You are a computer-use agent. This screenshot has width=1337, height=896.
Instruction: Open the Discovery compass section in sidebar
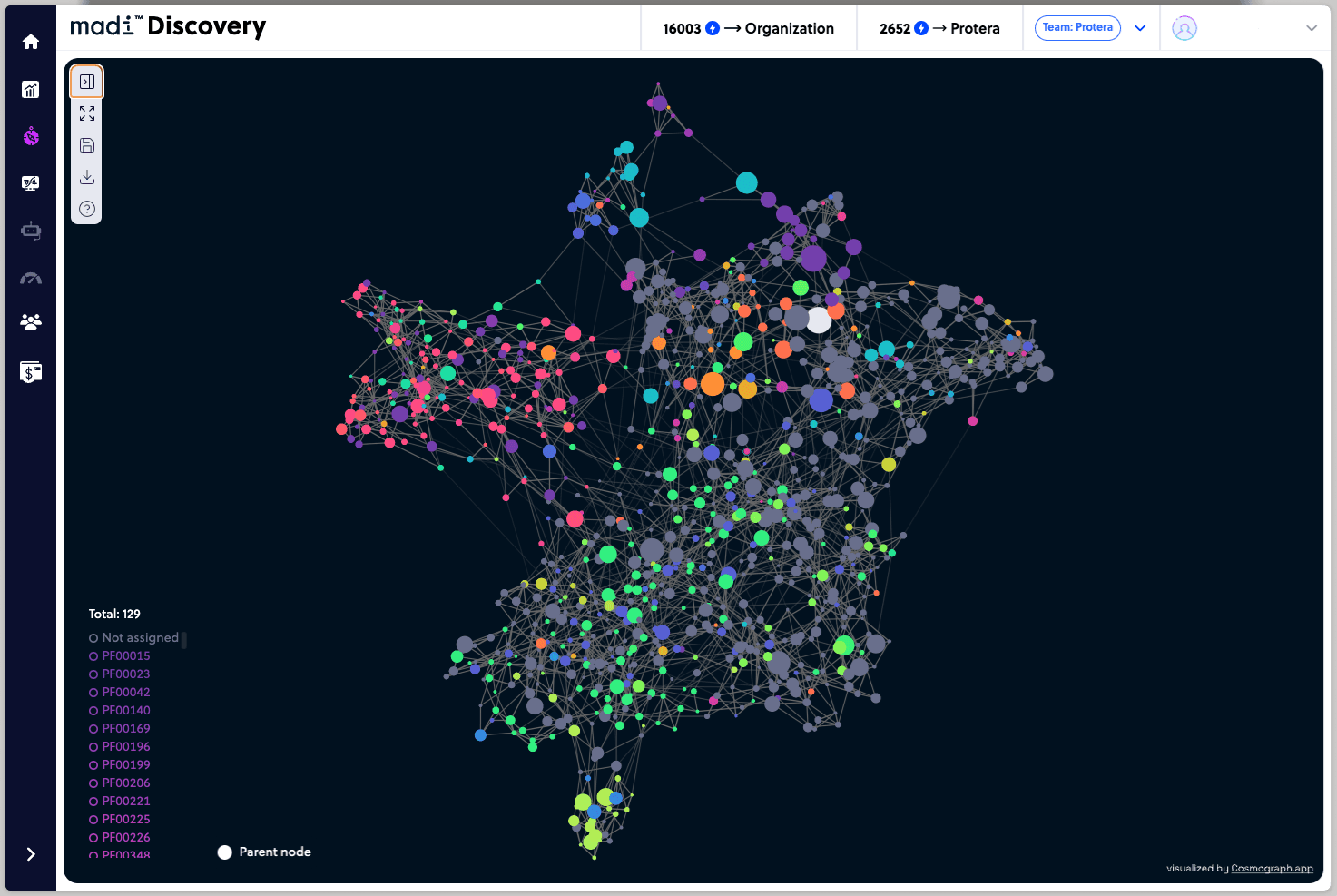31,137
